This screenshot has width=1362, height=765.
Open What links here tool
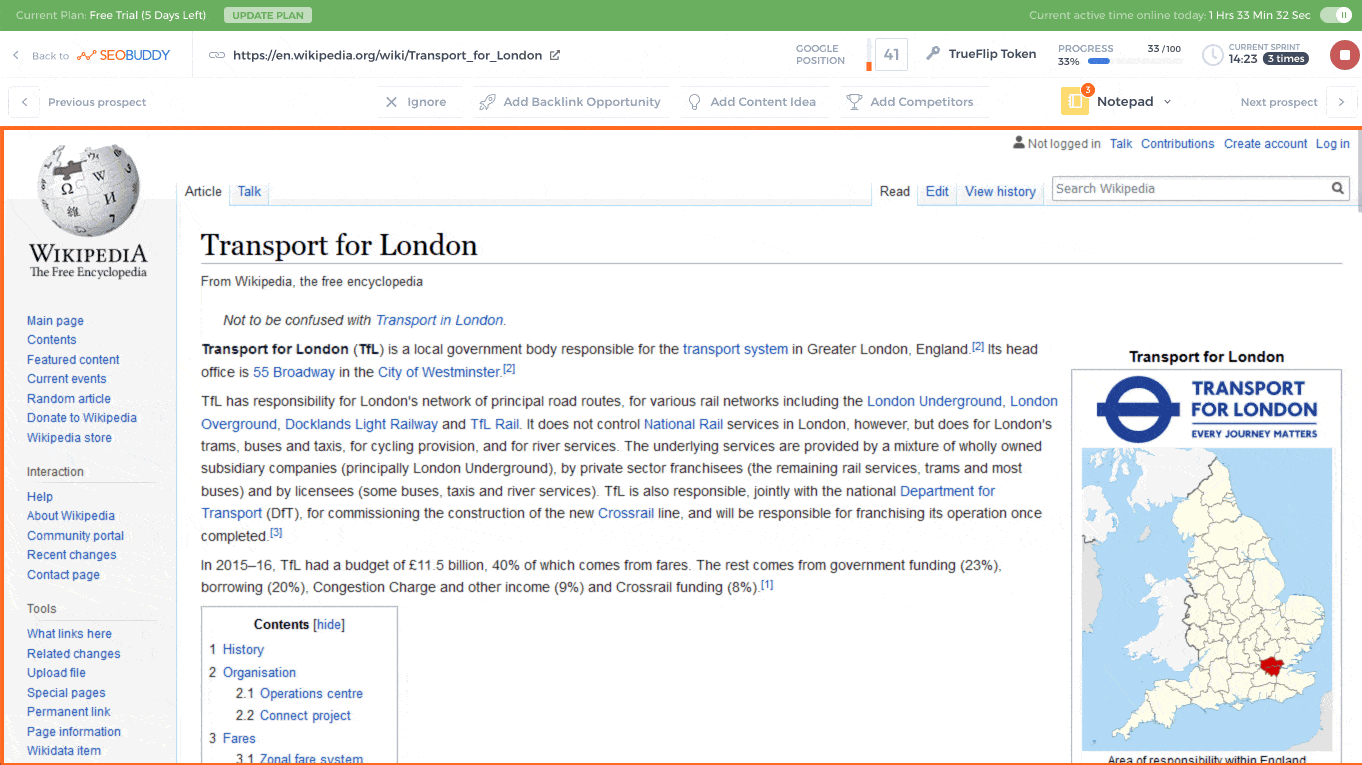tap(69, 634)
